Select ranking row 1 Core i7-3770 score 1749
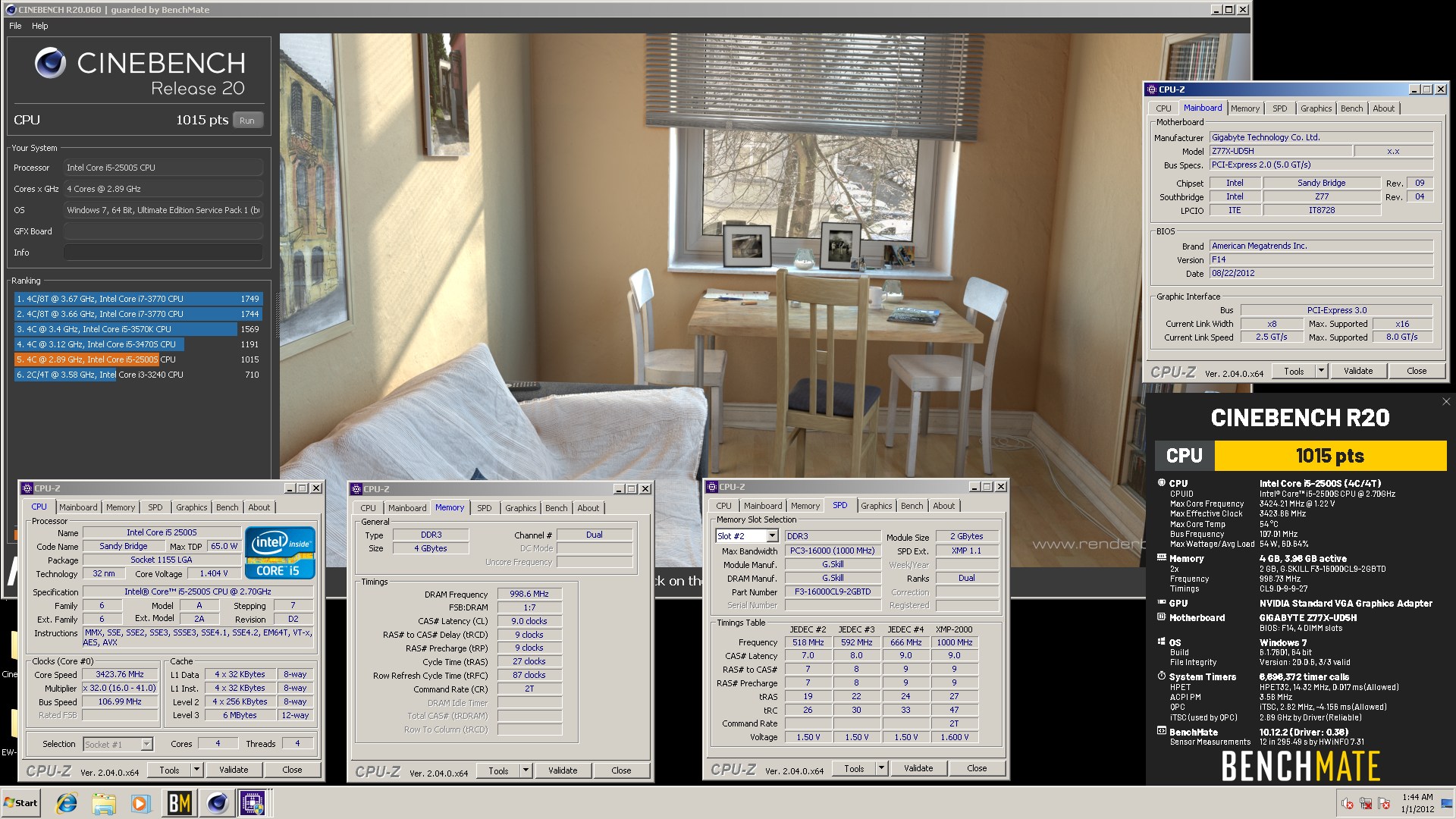The image size is (1456, 819). coord(137,299)
